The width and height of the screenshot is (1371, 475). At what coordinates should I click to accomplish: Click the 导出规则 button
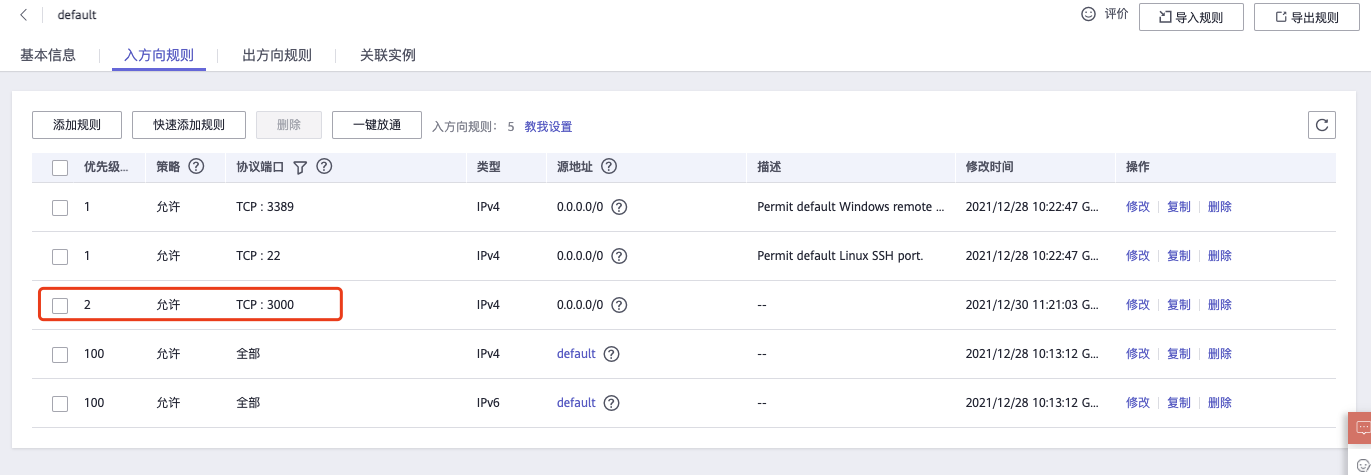[1309, 17]
